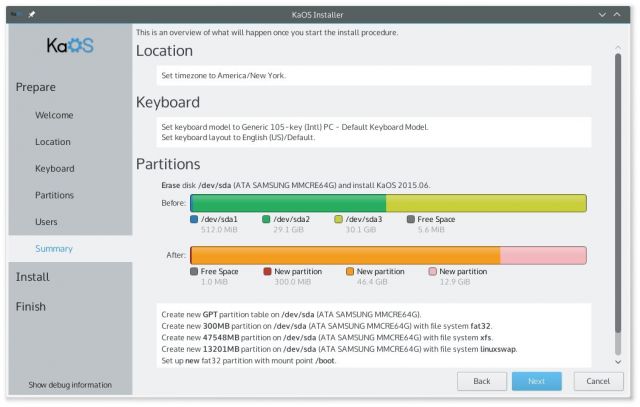640x407 pixels.
Task: Click the orange 46.4 GiB new partition swatch
Action: coord(350,271)
